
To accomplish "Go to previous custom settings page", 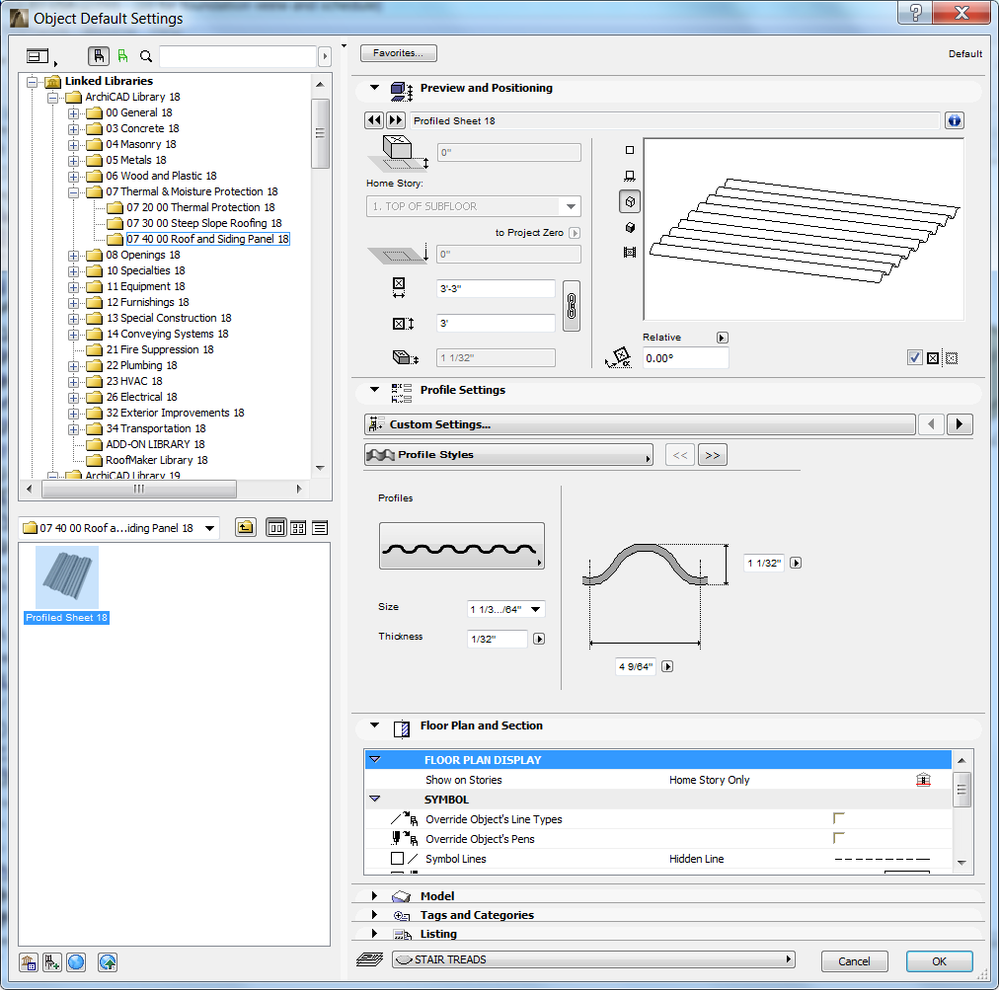I will [x=931, y=424].
